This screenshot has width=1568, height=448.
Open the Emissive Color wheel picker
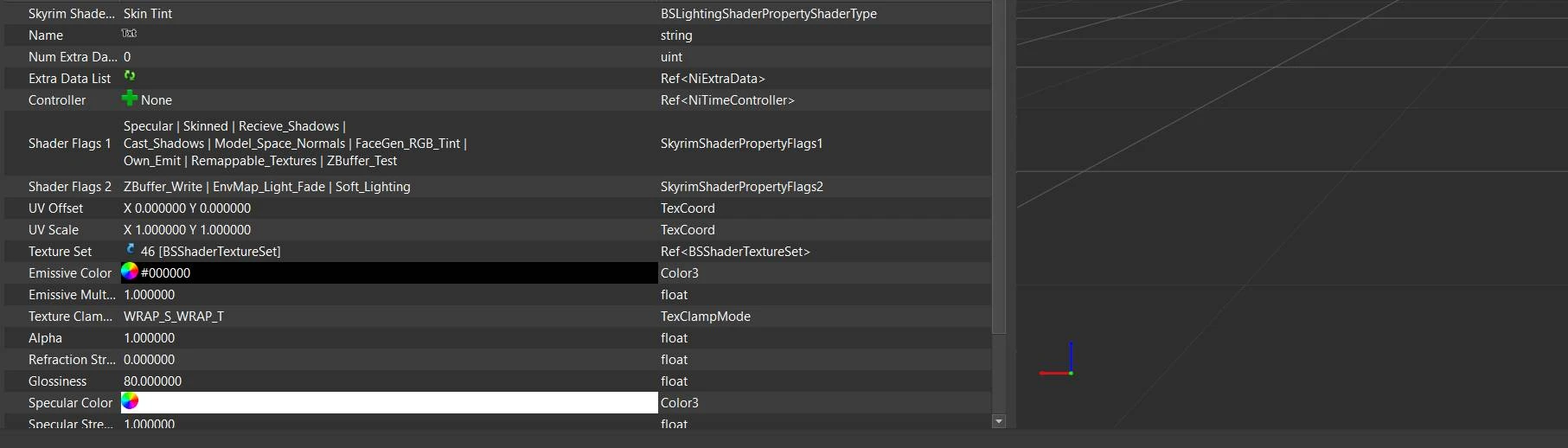point(130,272)
